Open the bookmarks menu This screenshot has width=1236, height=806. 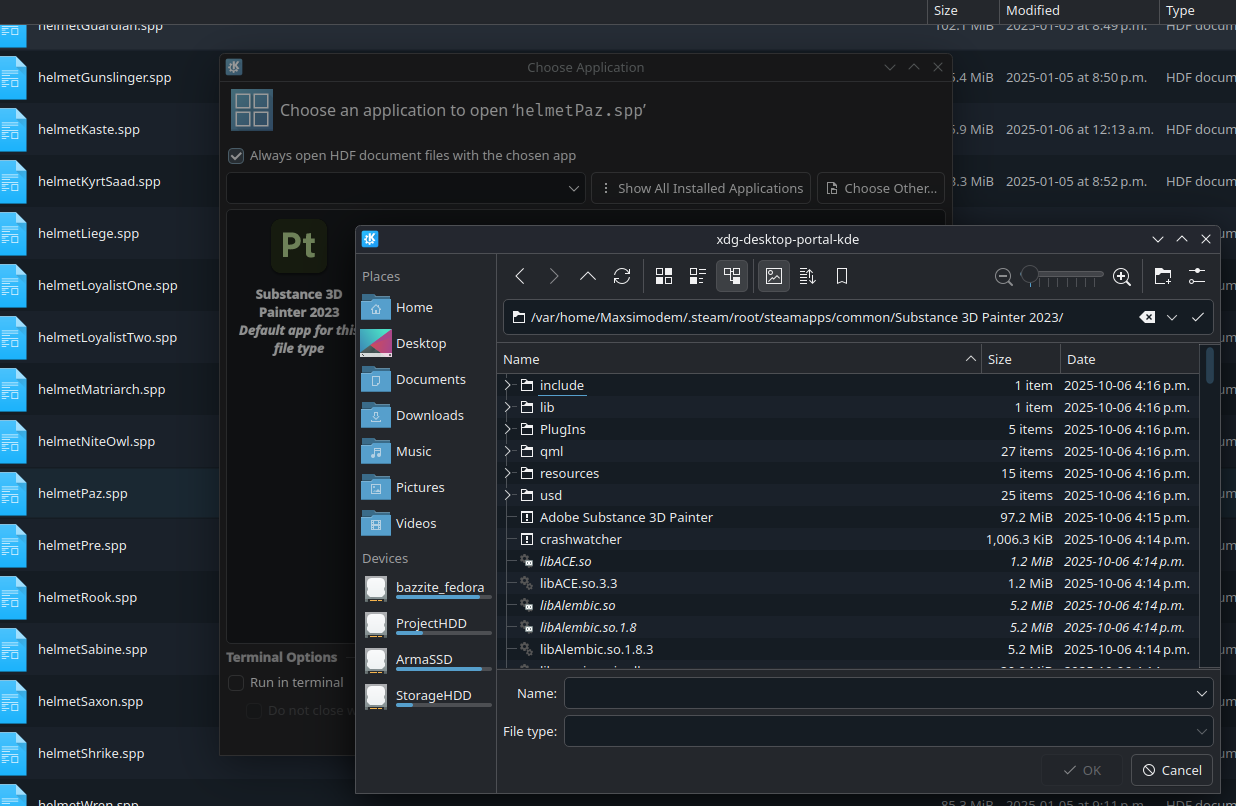click(842, 276)
